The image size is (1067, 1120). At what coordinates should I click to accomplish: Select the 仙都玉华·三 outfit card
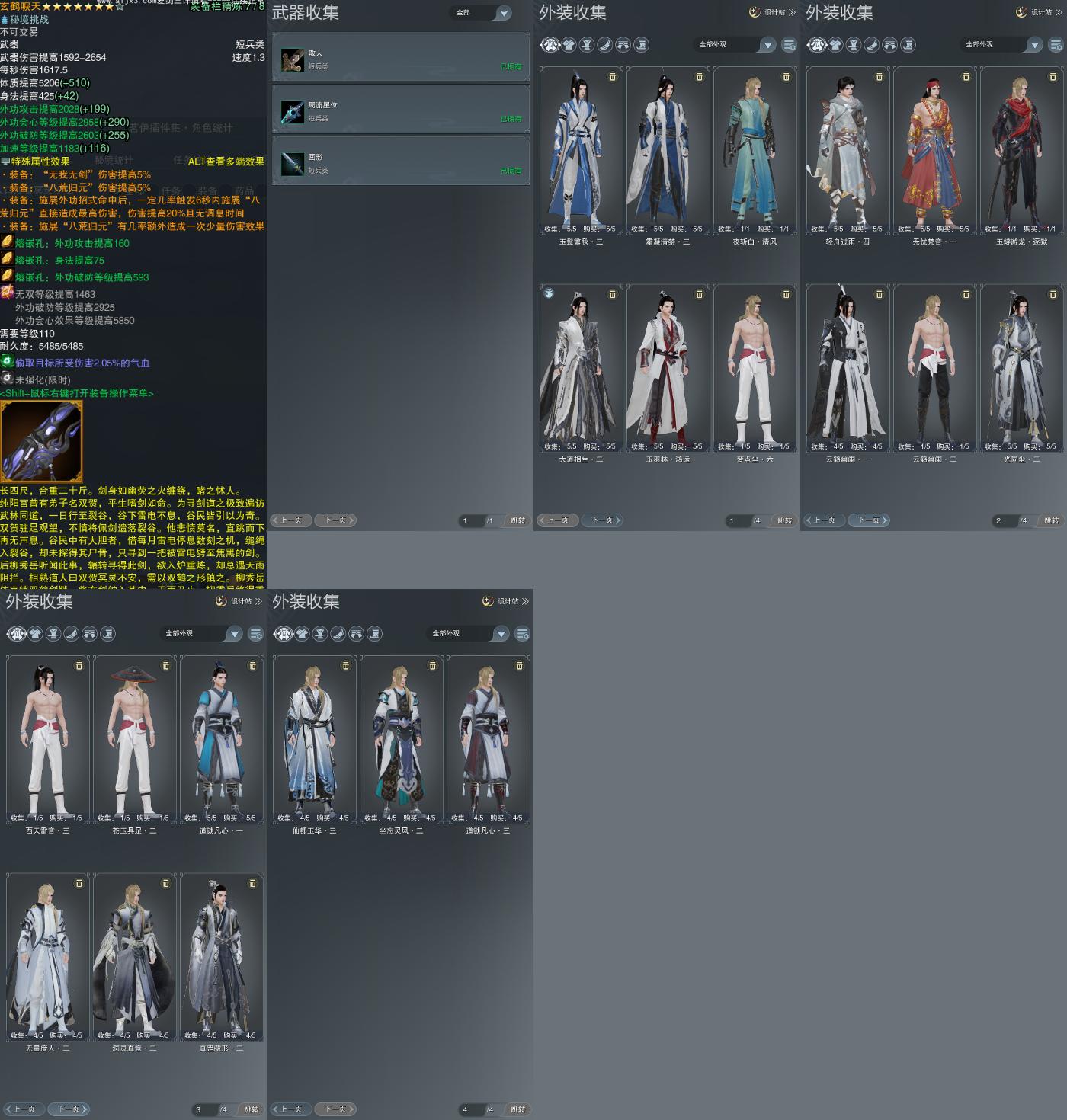pyautogui.click(x=315, y=740)
